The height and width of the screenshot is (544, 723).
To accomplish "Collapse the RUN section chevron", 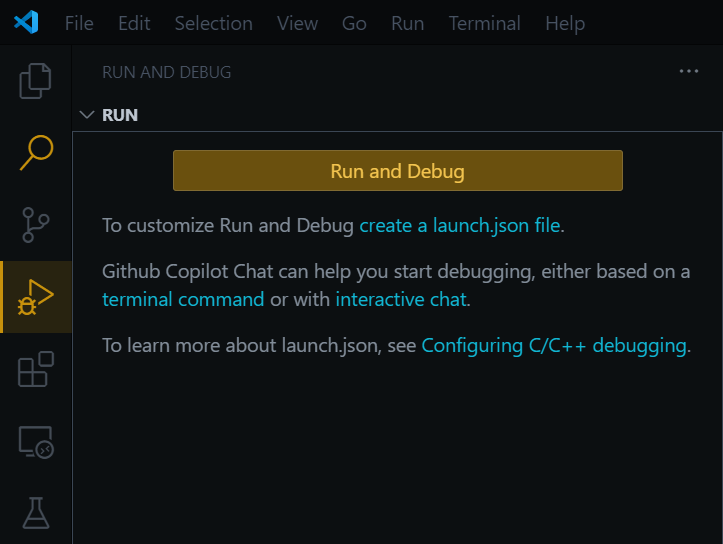I will pos(87,115).
